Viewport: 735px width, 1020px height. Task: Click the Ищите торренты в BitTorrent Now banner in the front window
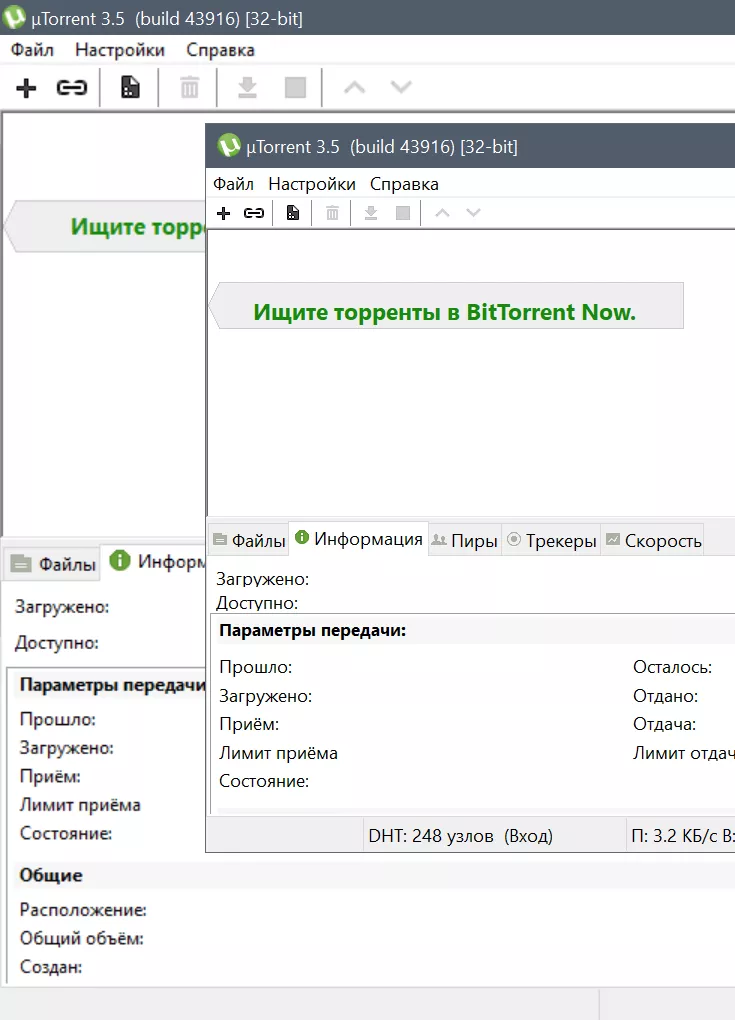(448, 306)
